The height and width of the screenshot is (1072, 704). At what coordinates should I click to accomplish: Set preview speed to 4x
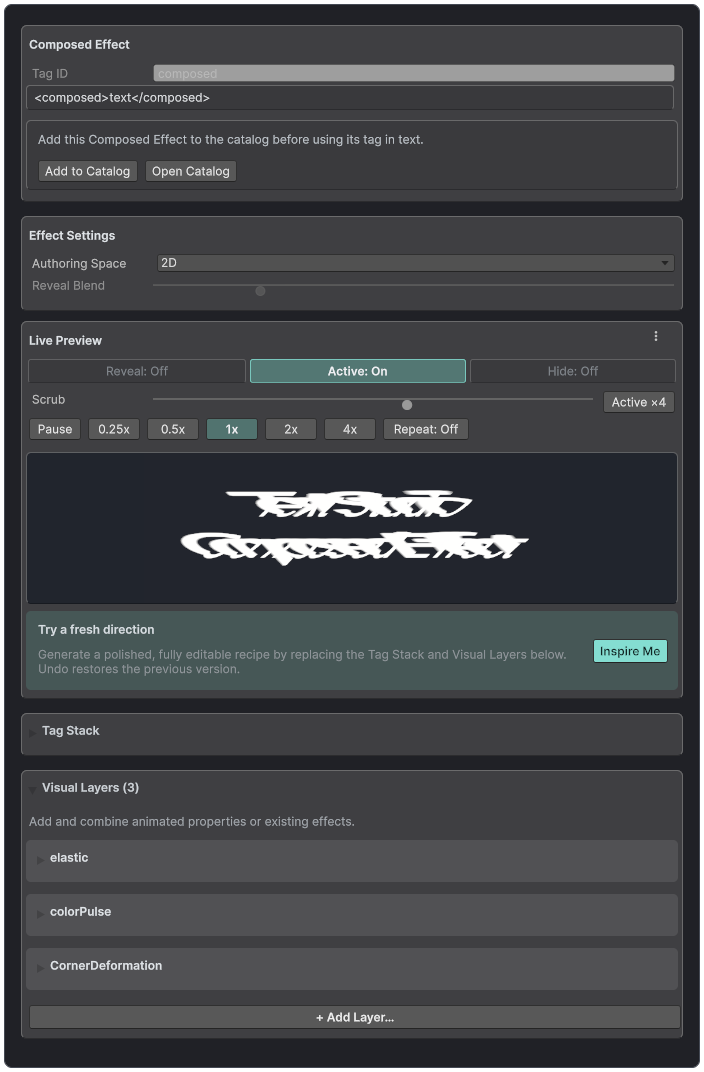pos(350,429)
